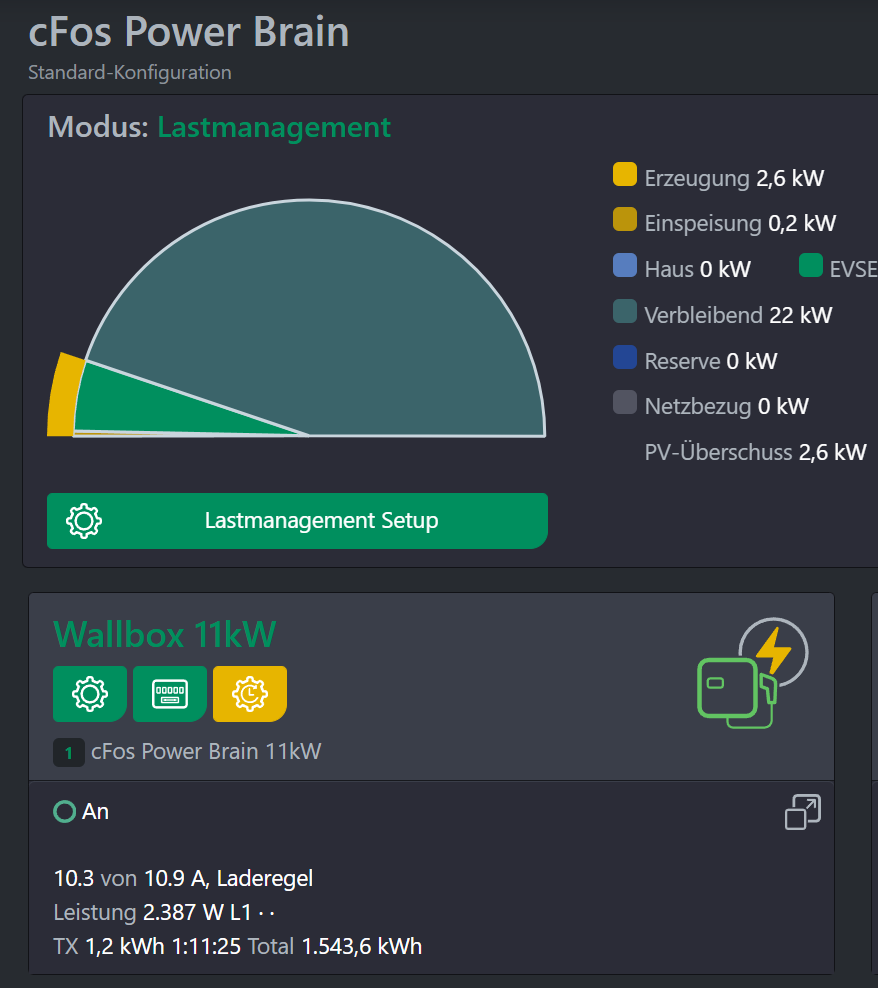Click the An status circle indicator
This screenshot has width=878, height=988.
pos(64,811)
